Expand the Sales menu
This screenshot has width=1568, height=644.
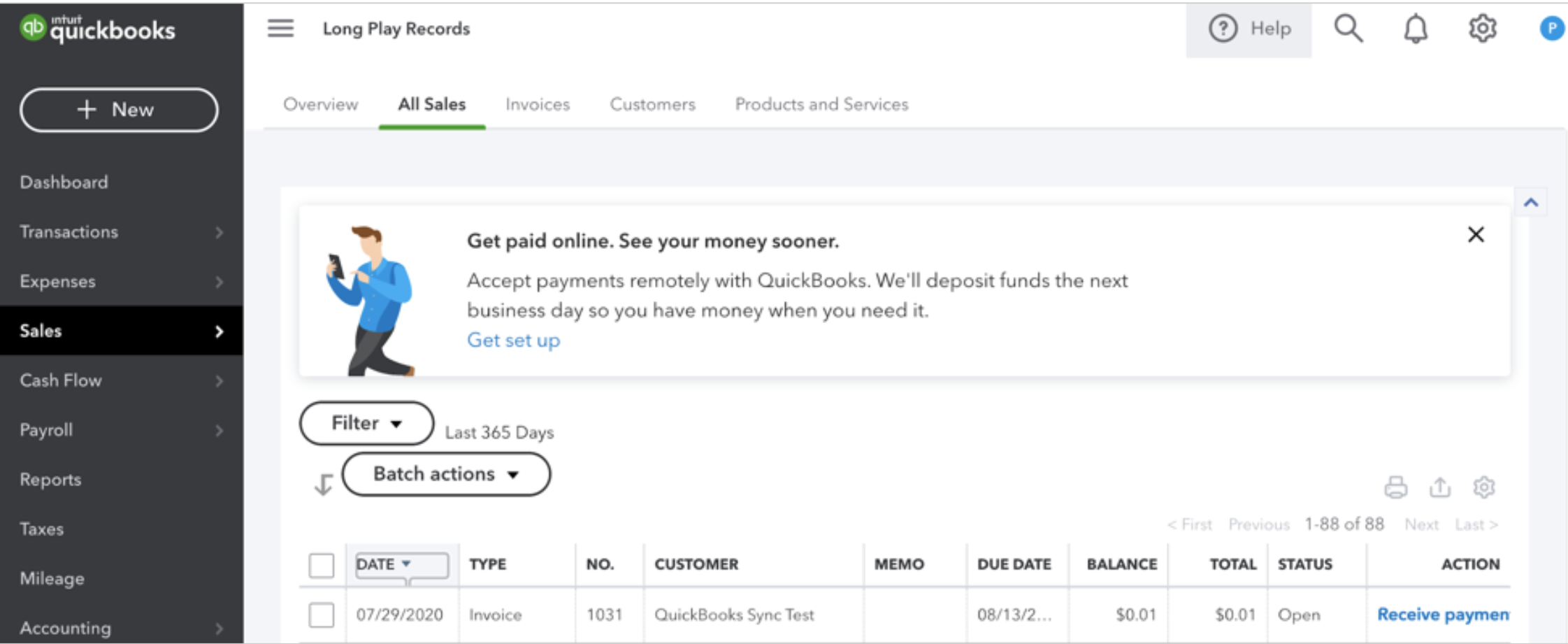click(x=122, y=331)
